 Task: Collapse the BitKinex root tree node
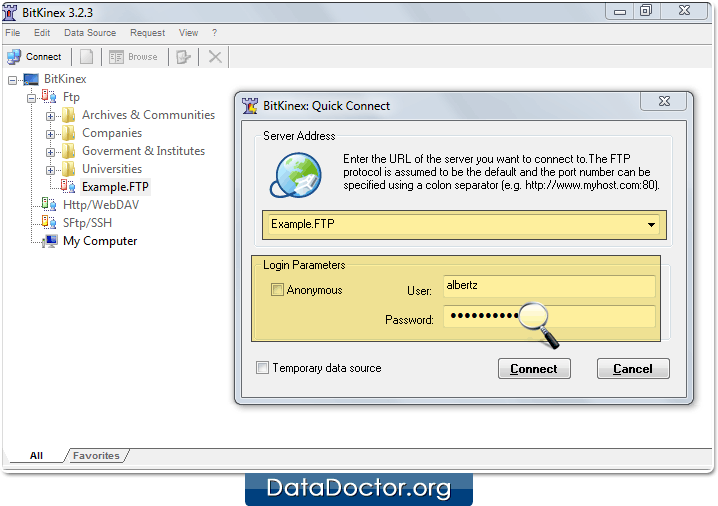(13, 81)
